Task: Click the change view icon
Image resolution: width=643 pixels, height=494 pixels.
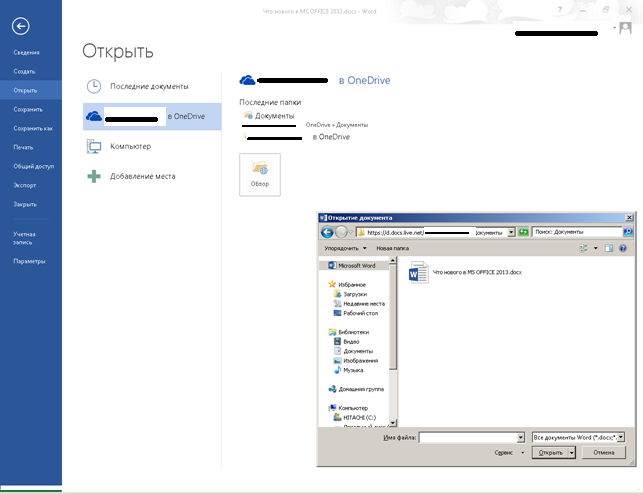Action: [x=583, y=248]
